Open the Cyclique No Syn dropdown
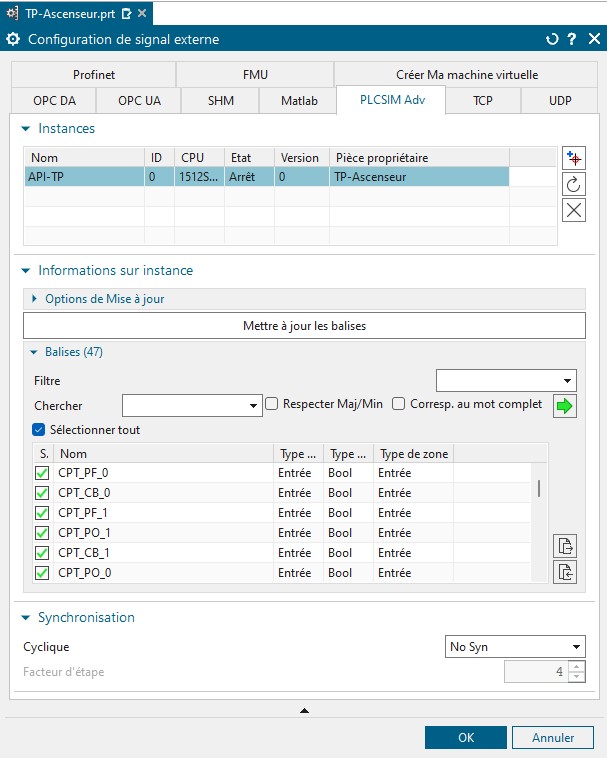This screenshot has width=607, height=758. [x=515, y=647]
